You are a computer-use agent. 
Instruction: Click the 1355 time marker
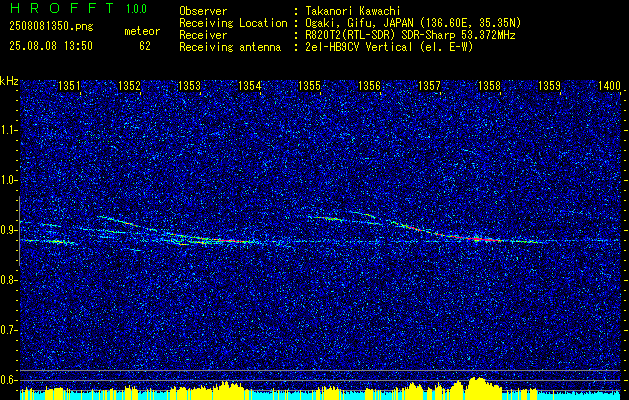[x=310, y=86]
